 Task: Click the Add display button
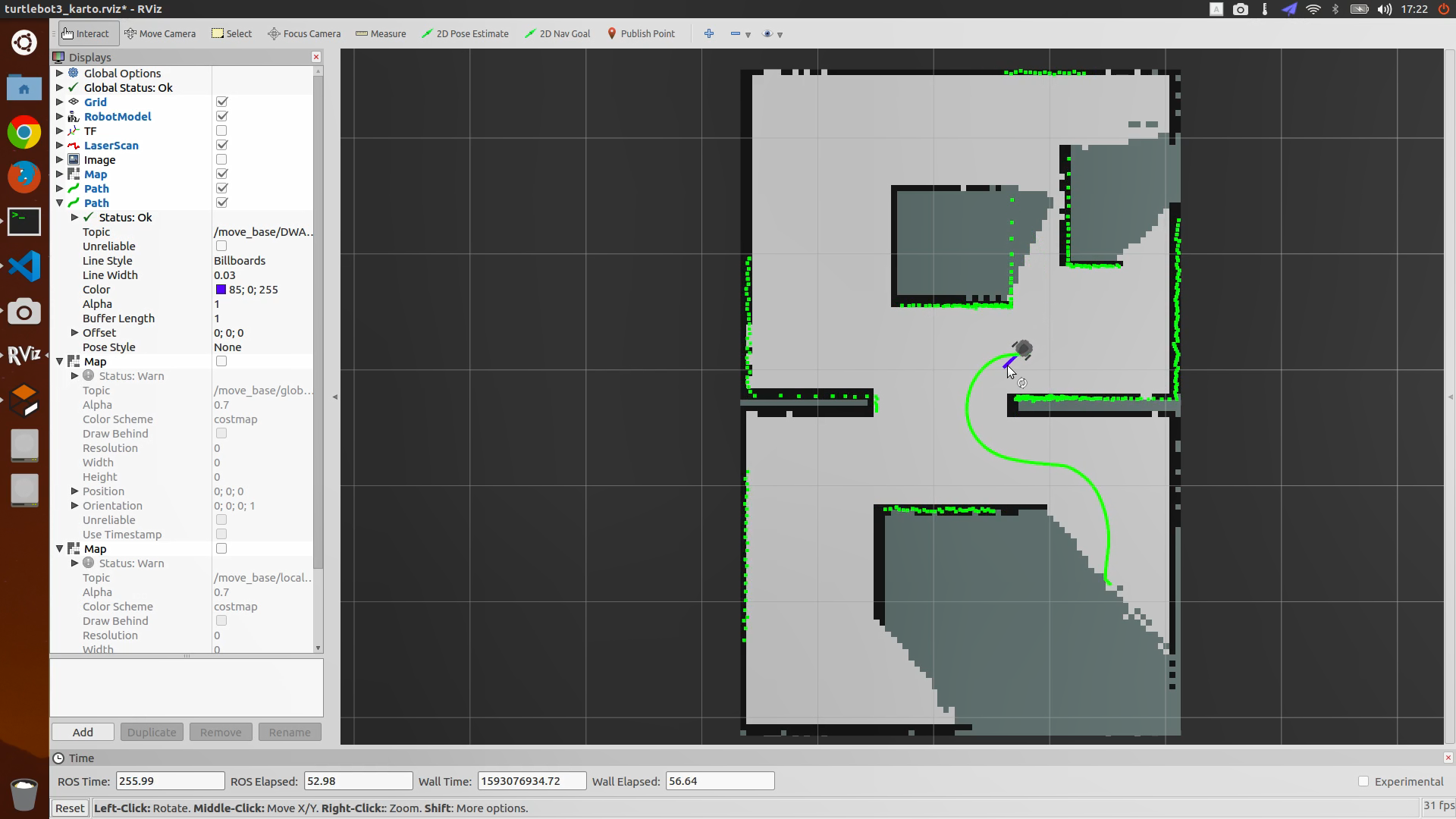click(83, 732)
